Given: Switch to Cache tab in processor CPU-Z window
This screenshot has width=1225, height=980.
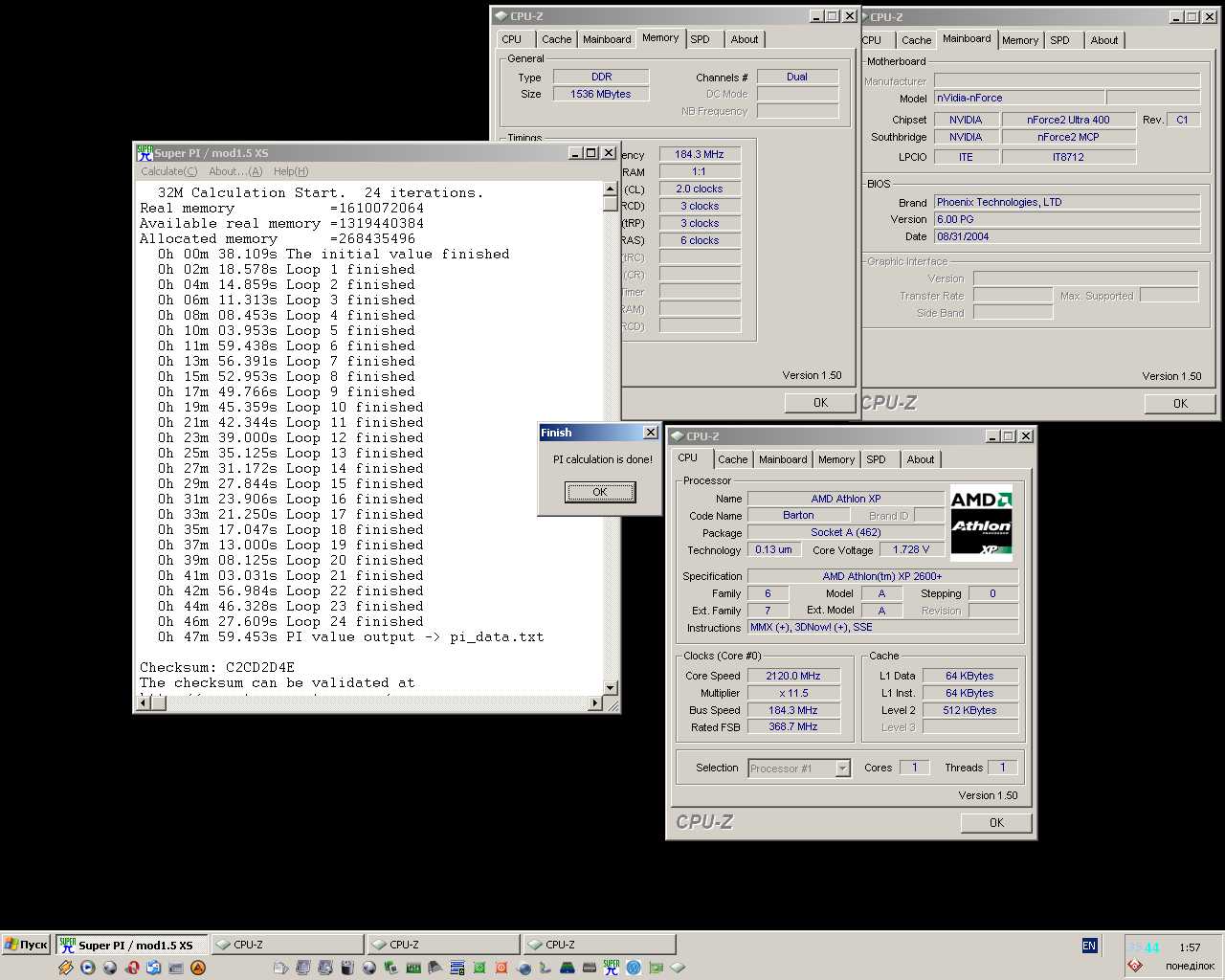Looking at the screenshot, I should click(732, 459).
